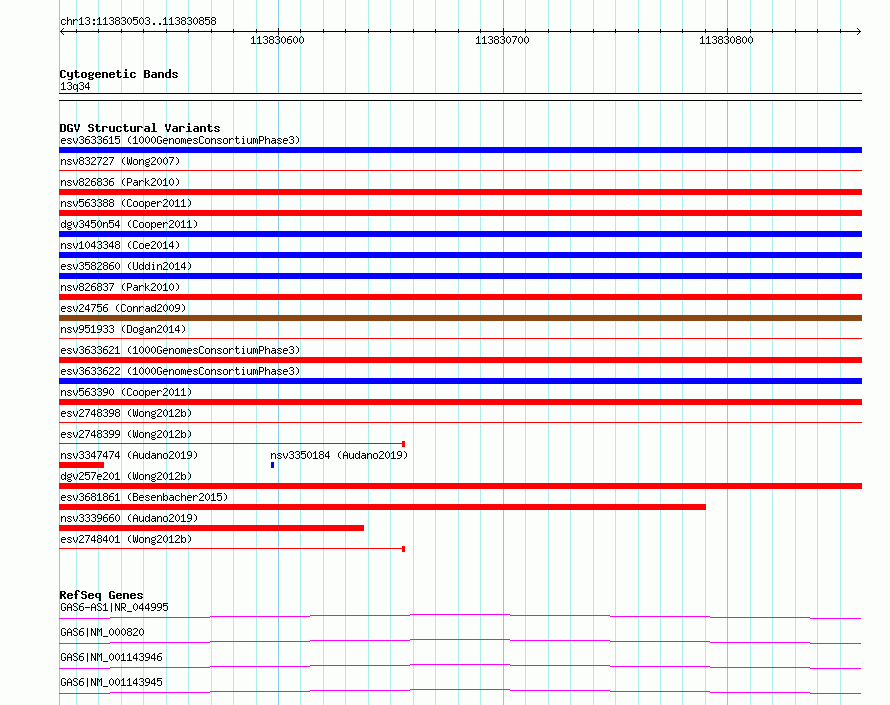Click the dgv257e201 (Wong2012b) red bar
The image size is (890, 705).
point(460,486)
